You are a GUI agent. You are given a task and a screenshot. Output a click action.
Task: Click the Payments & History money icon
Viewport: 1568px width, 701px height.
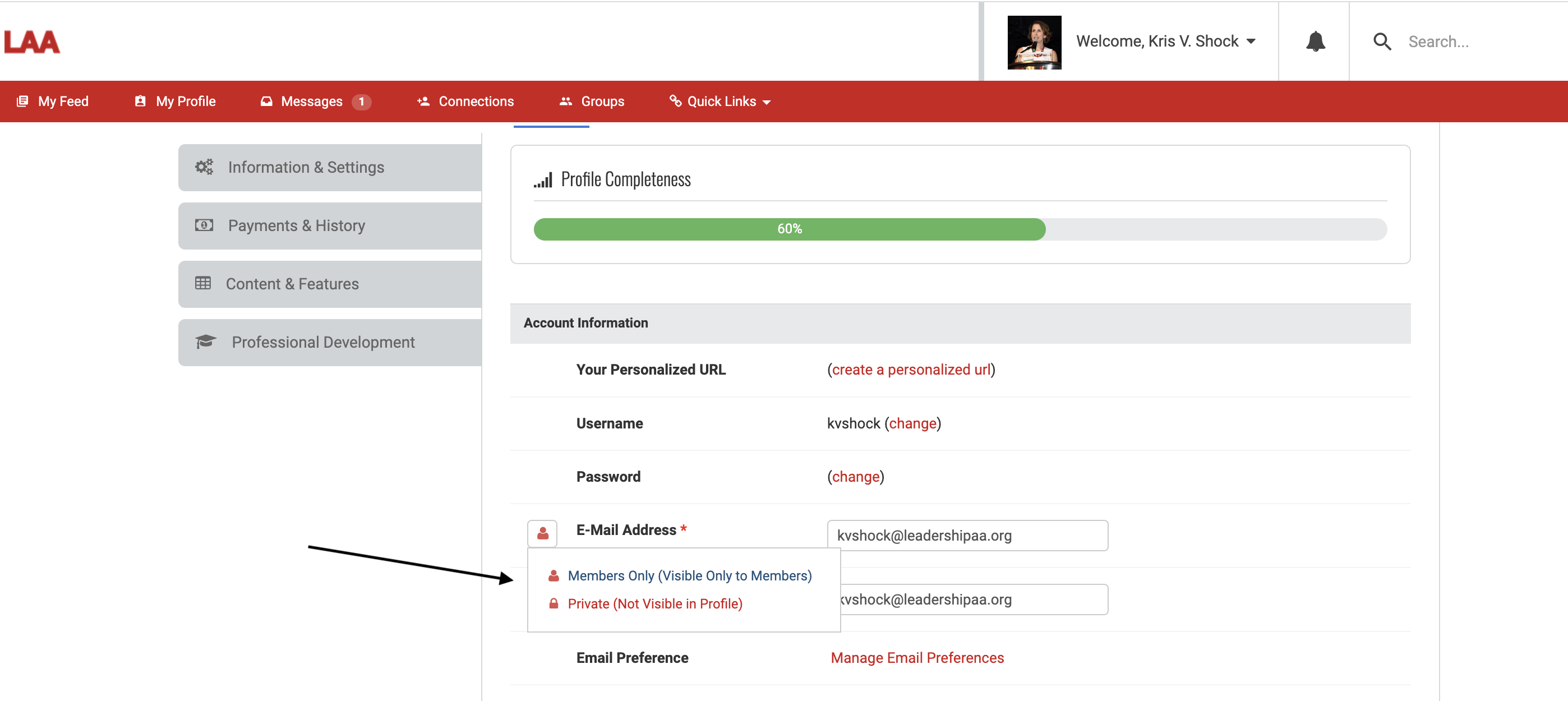coord(204,225)
